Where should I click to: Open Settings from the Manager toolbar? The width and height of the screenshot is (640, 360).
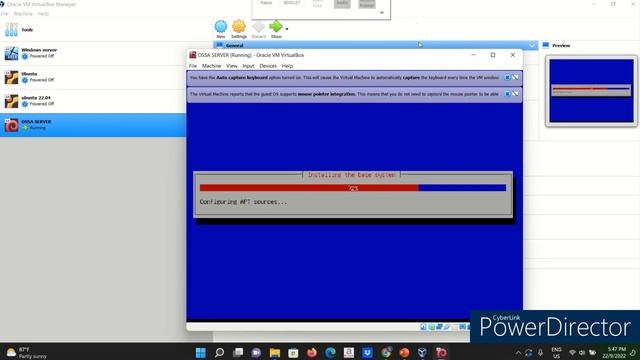point(239,27)
